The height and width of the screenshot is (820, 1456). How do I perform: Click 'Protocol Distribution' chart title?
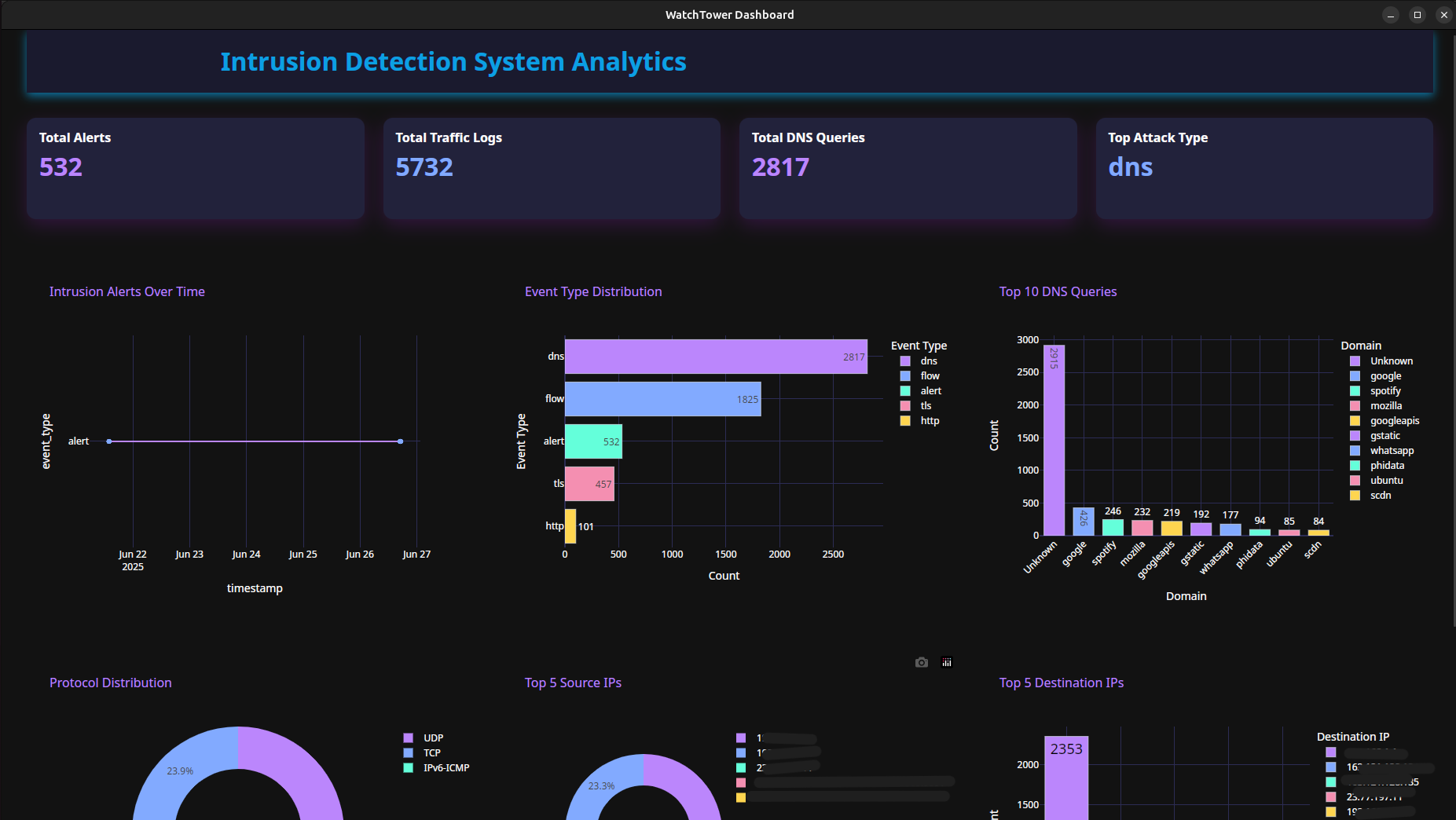(x=111, y=683)
